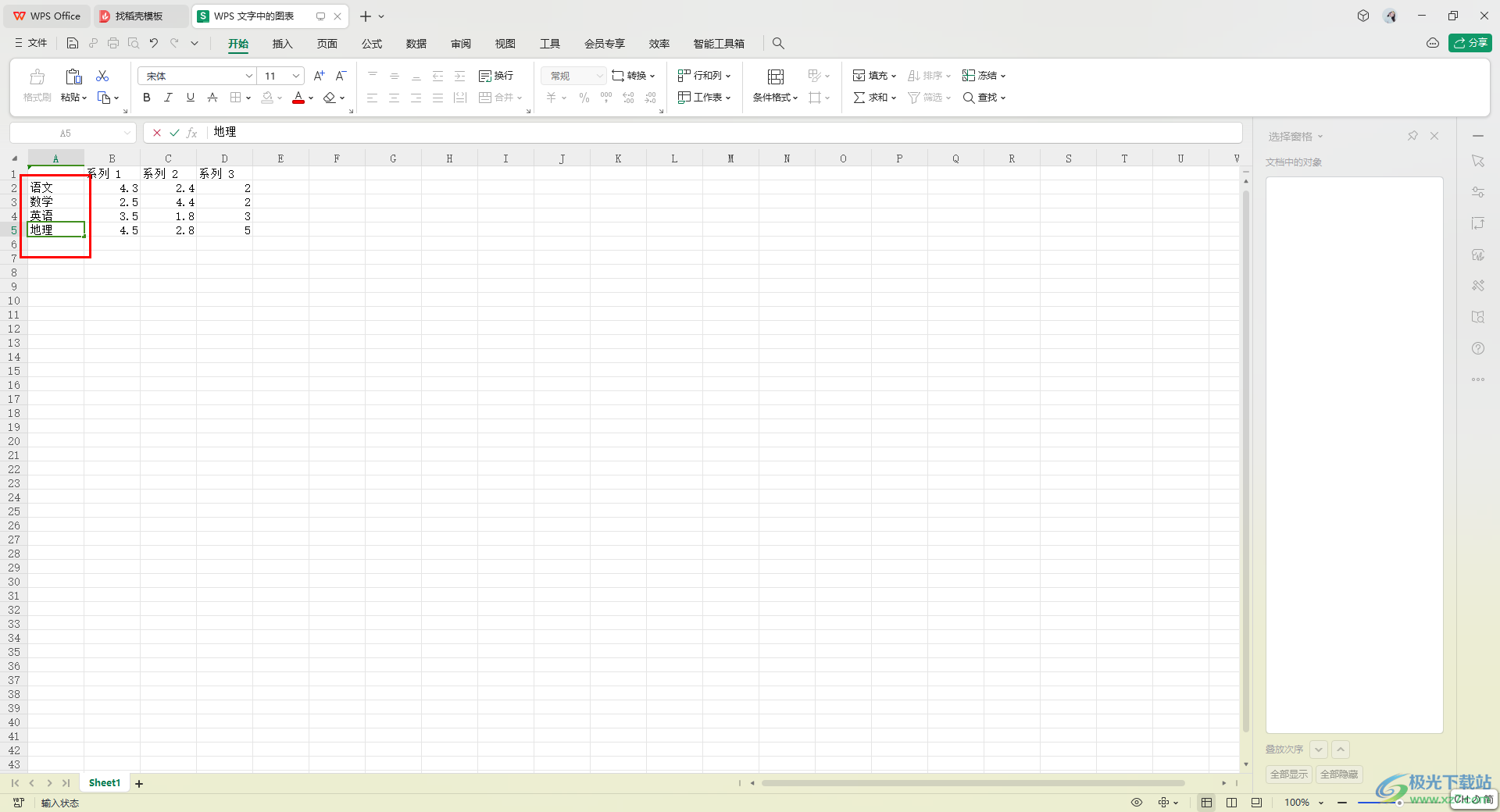Close the Selection Pane
The image size is (1500, 812).
coord(1434,136)
